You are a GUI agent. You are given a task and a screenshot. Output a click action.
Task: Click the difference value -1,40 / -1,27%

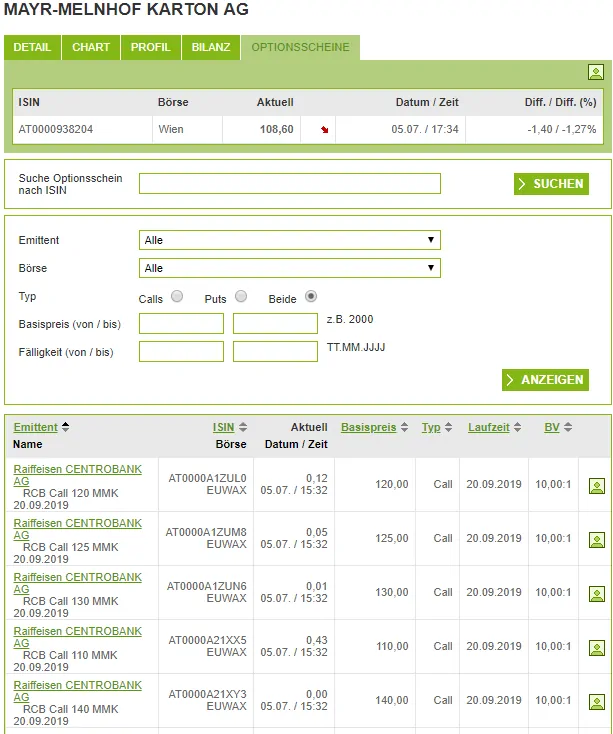pos(562,129)
